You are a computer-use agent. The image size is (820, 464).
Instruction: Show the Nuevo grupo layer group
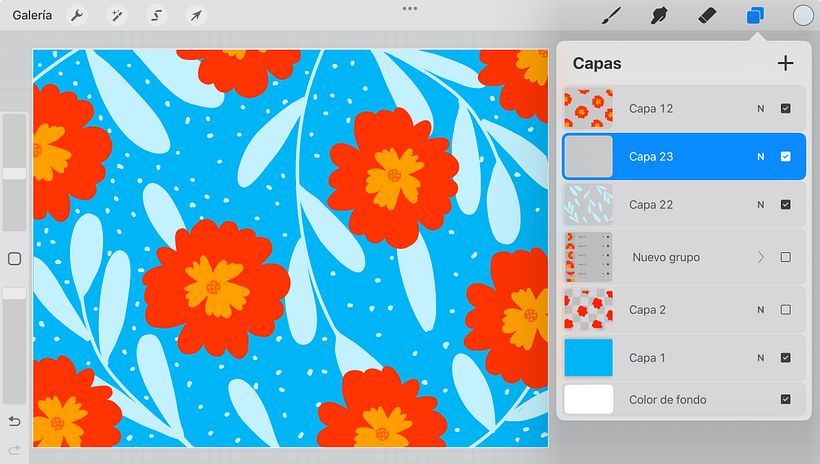click(x=785, y=257)
